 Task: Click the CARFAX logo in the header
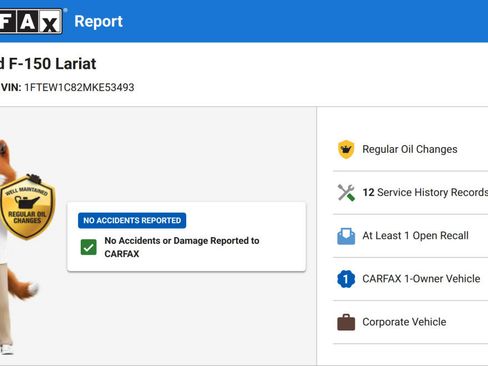31,21
